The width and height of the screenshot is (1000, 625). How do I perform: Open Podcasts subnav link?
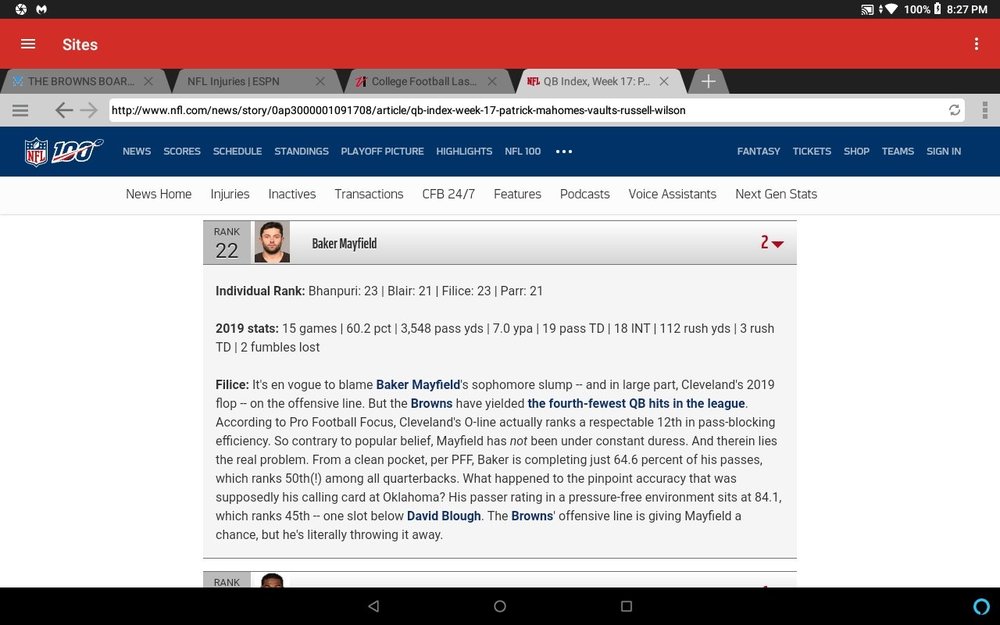[x=584, y=194]
